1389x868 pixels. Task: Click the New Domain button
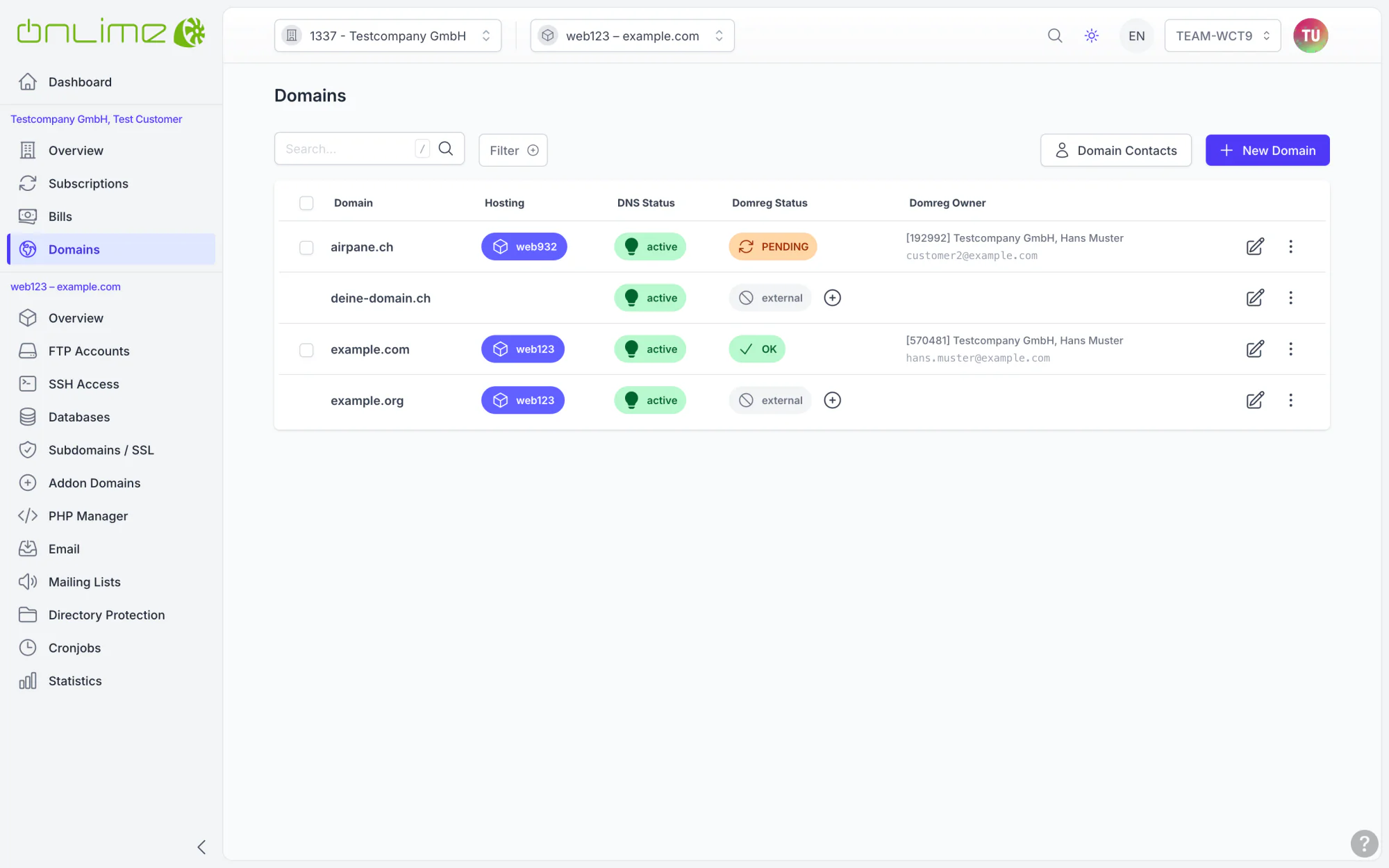pos(1267,150)
